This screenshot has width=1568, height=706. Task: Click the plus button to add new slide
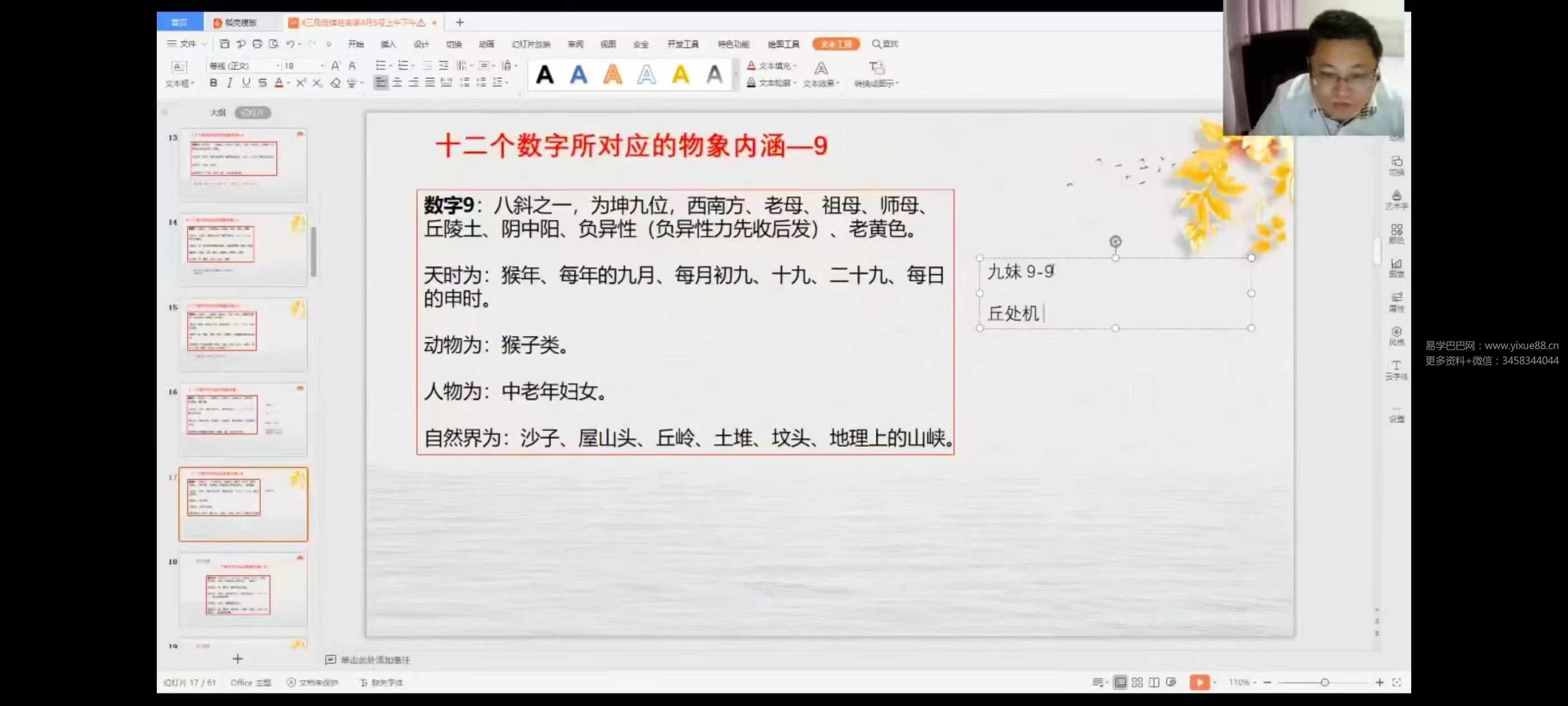click(x=237, y=658)
